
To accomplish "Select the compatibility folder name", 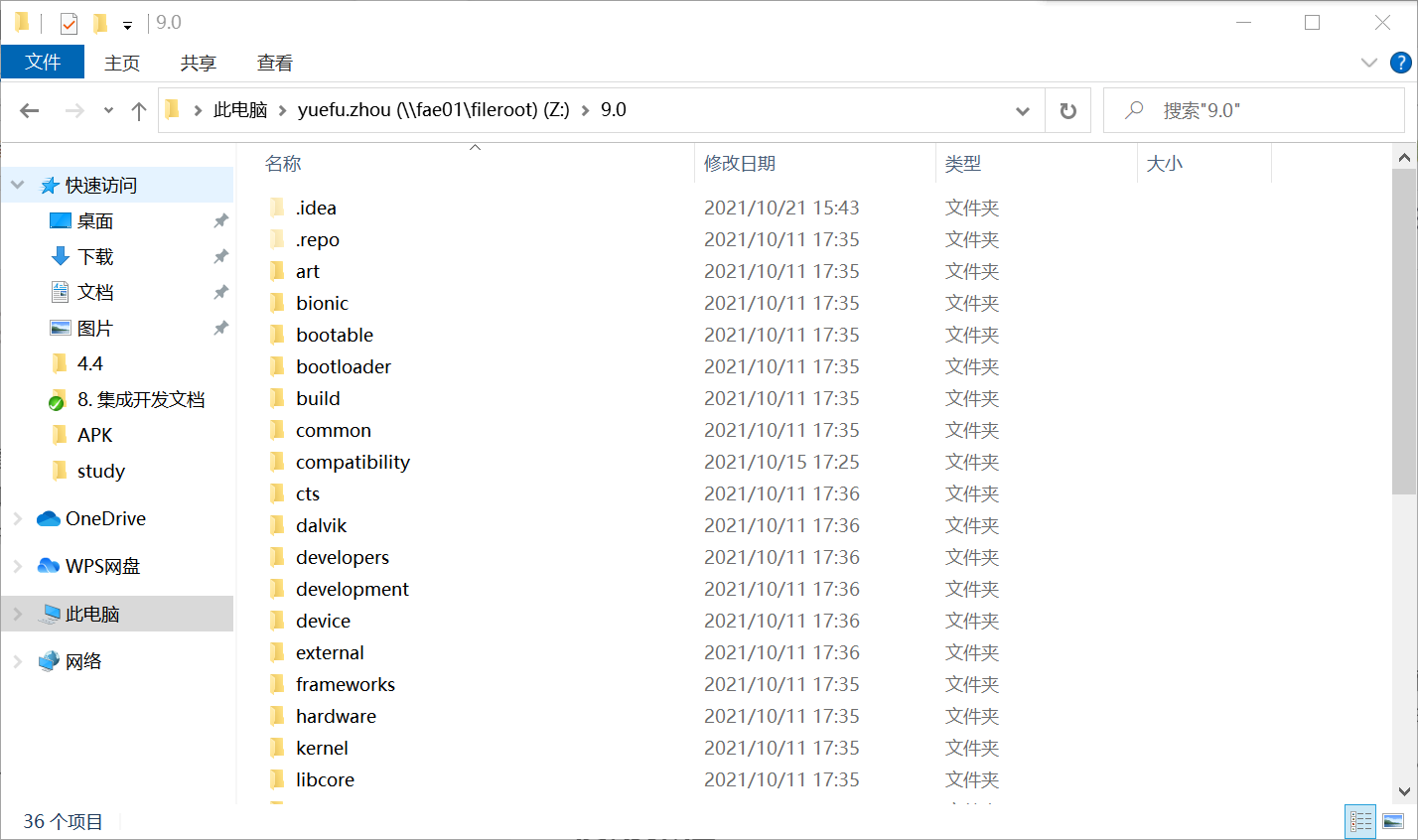I will (353, 462).
